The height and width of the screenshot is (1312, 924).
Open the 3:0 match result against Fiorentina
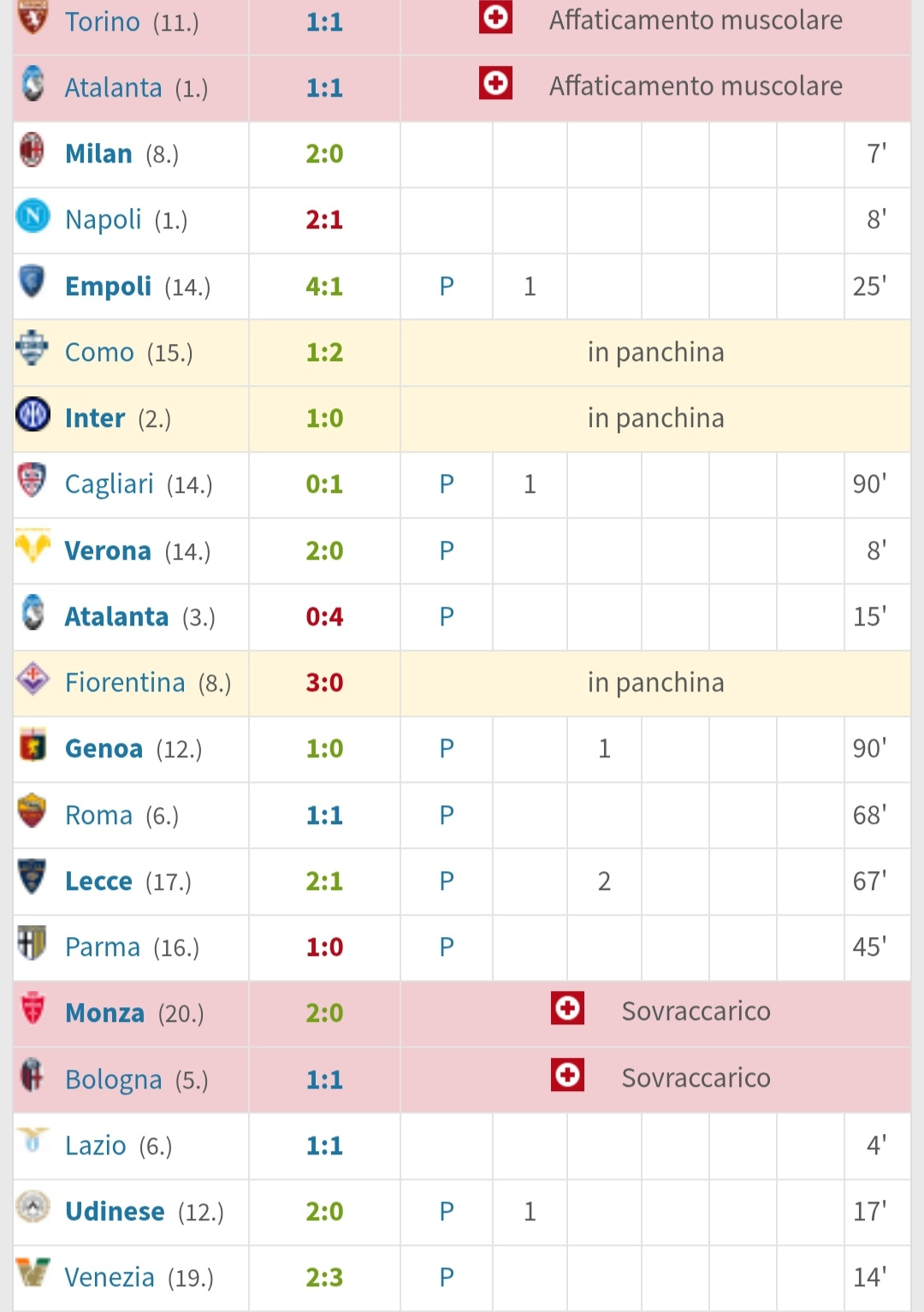coord(324,683)
